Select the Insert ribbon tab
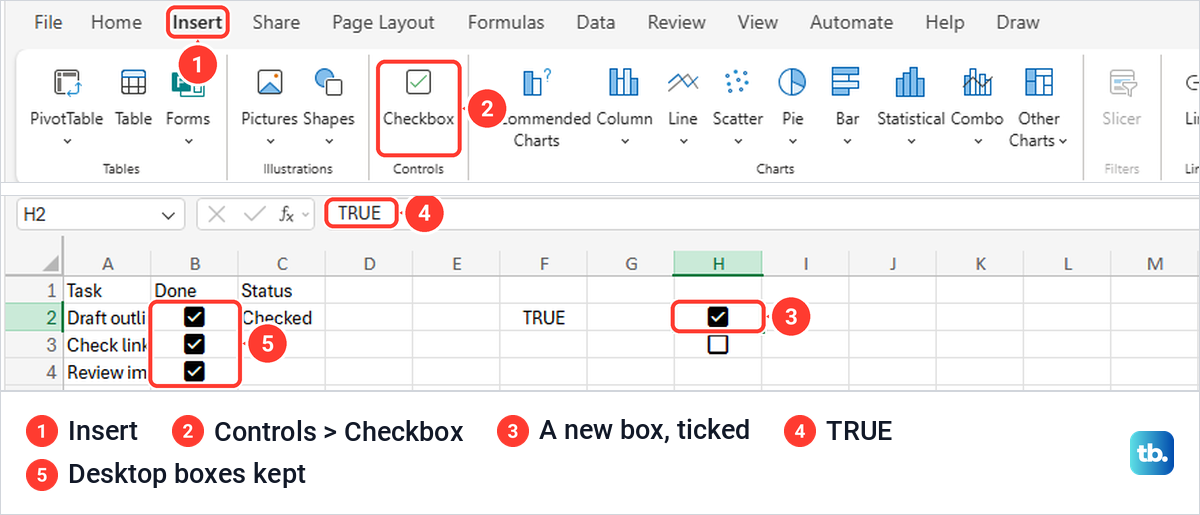Screen dimensions: 1200x515 (197, 22)
